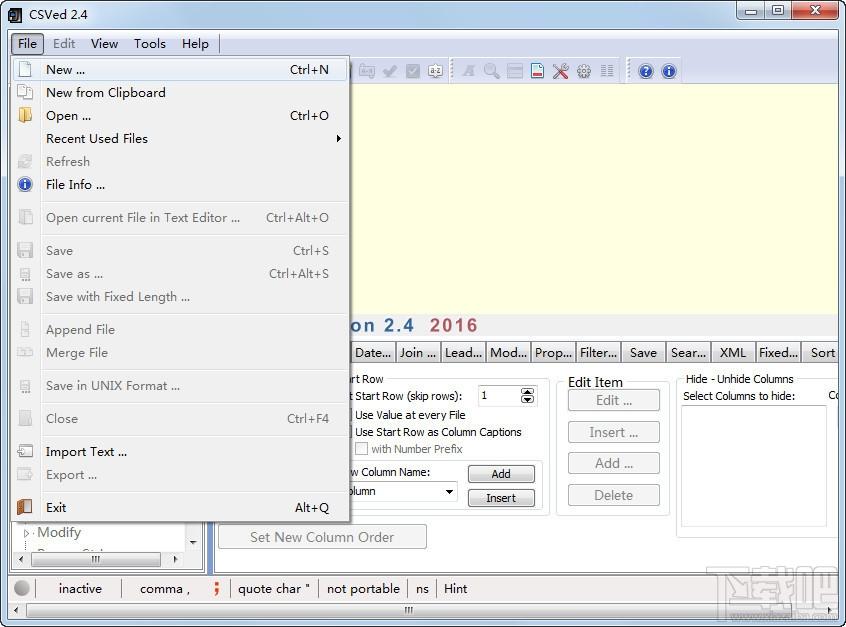This screenshot has width=846, height=627.
Task: Click the column layout toolbar icon
Action: (x=607, y=71)
